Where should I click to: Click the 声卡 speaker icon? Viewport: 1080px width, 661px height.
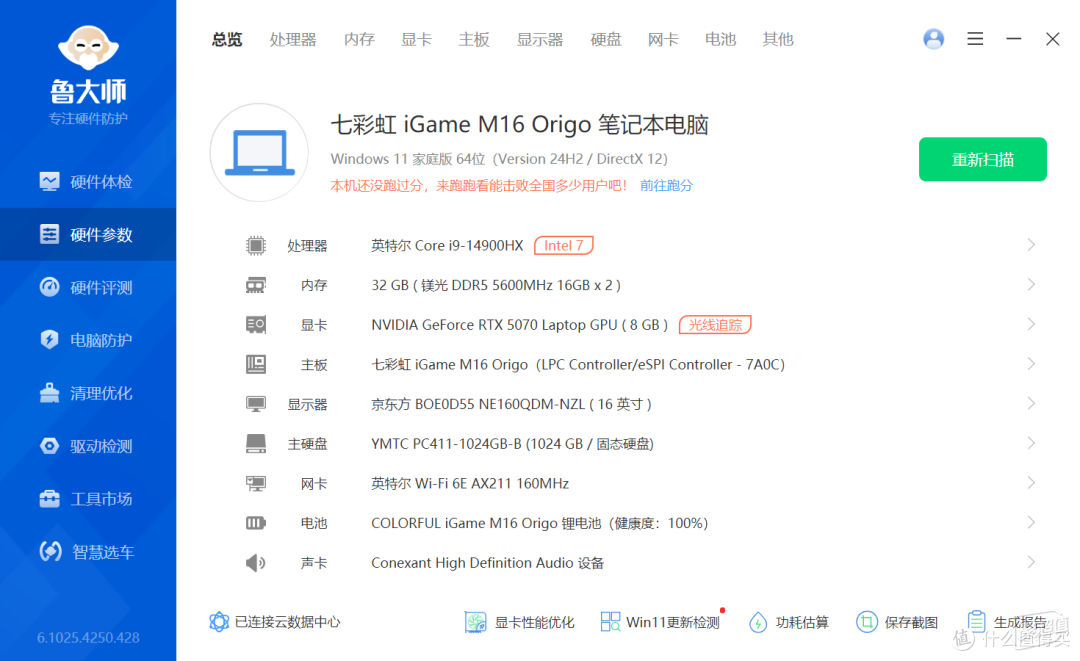point(256,563)
